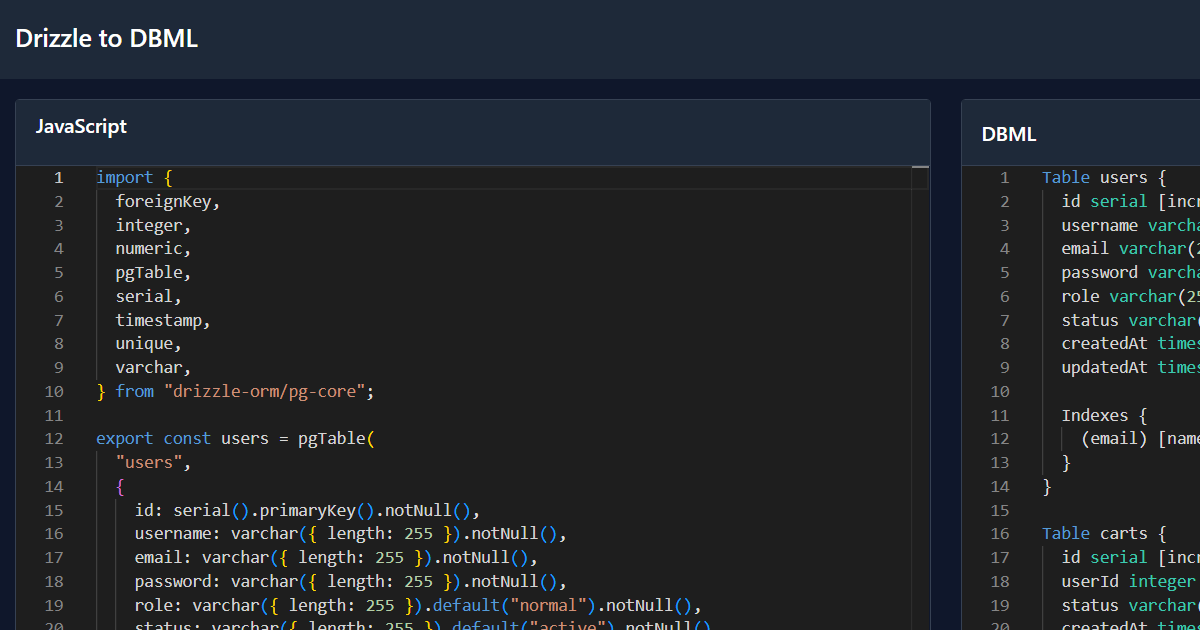
Task: Select the JavaScript panel header
Action: coord(82,127)
